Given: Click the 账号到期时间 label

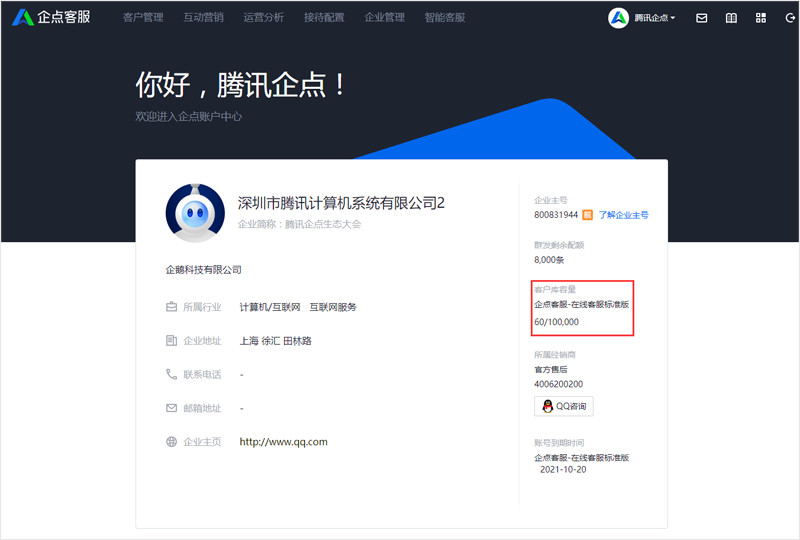Looking at the screenshot, I should [559, 443].
